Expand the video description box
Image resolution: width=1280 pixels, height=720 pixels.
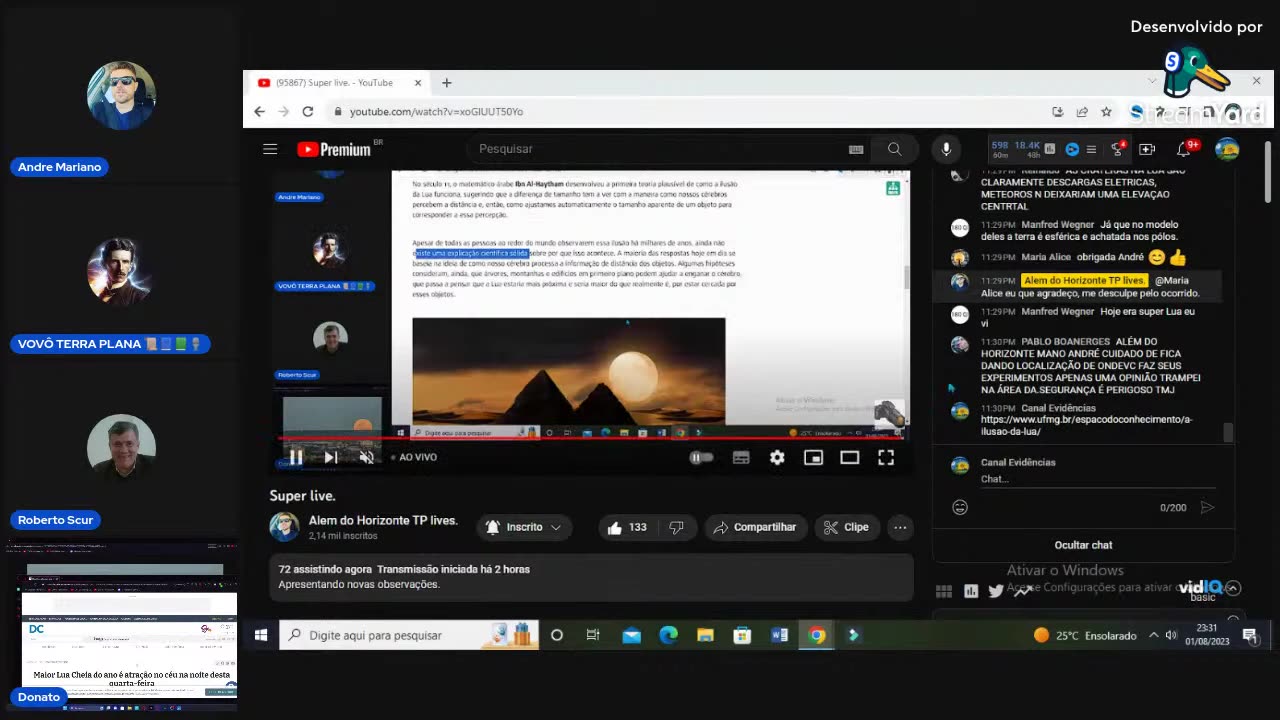[591, 577]
